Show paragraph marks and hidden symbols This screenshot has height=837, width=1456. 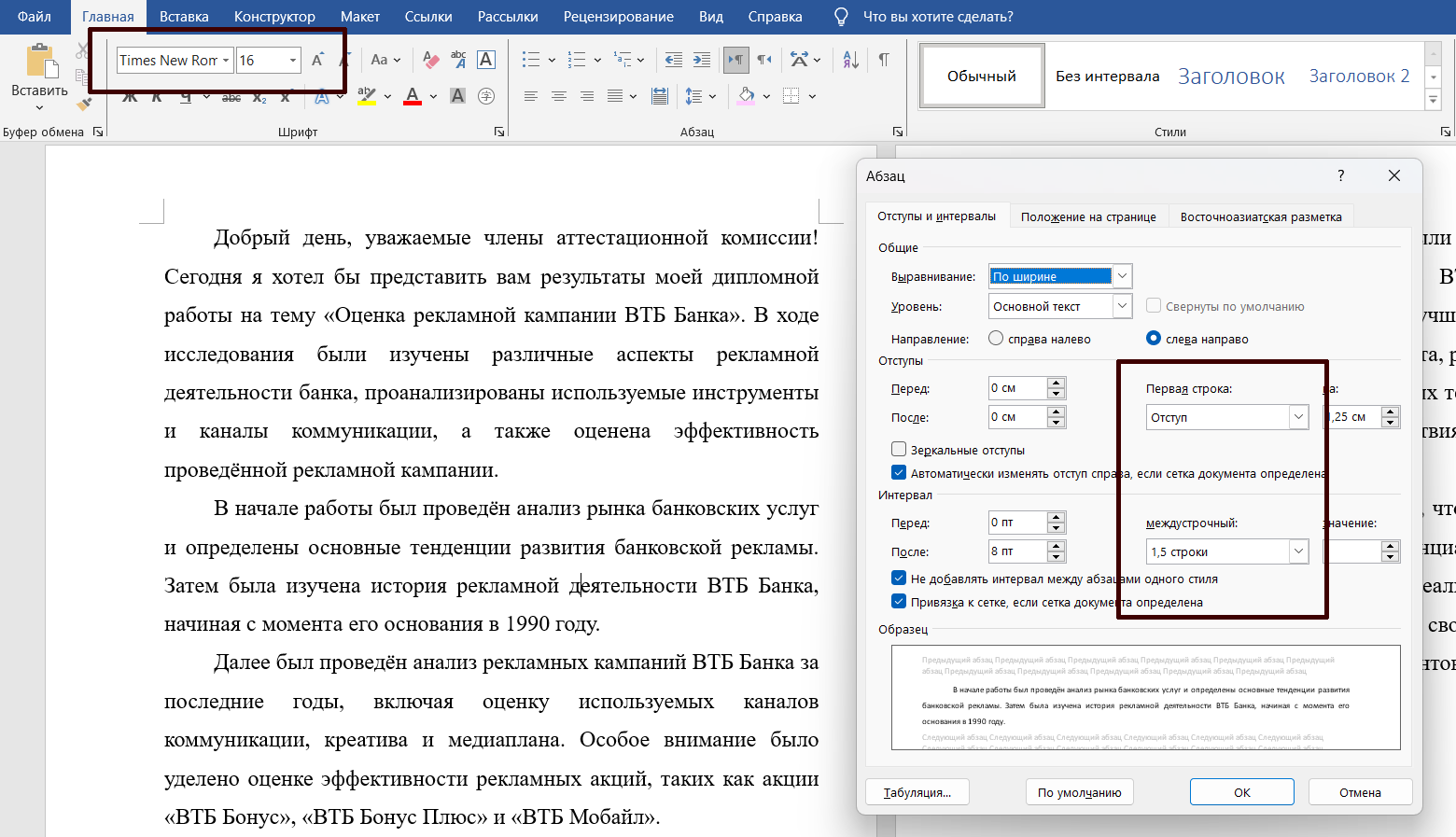[x=883, y=60]
